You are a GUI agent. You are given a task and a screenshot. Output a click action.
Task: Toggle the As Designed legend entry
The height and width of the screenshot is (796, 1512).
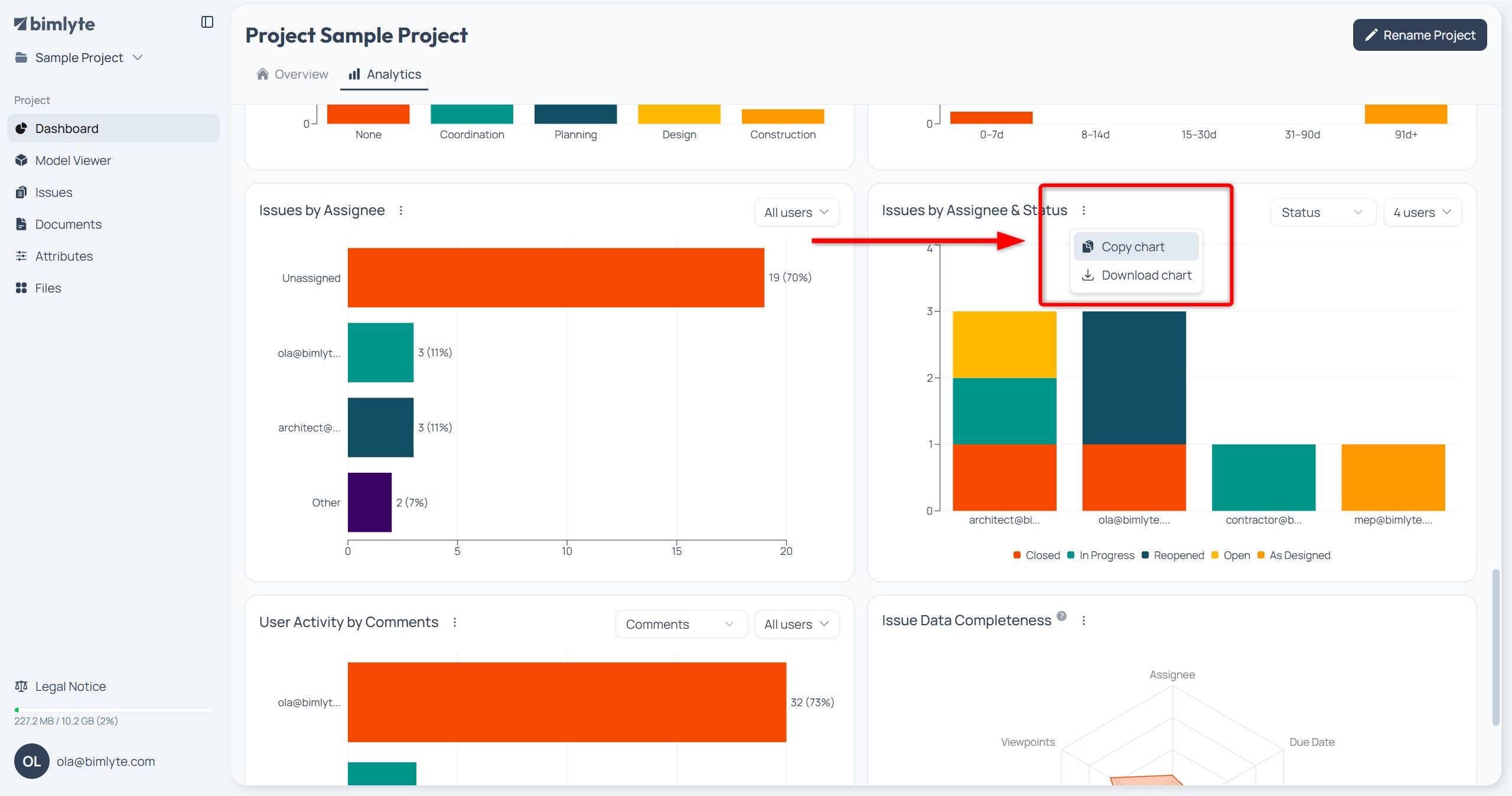(1294, 555)
